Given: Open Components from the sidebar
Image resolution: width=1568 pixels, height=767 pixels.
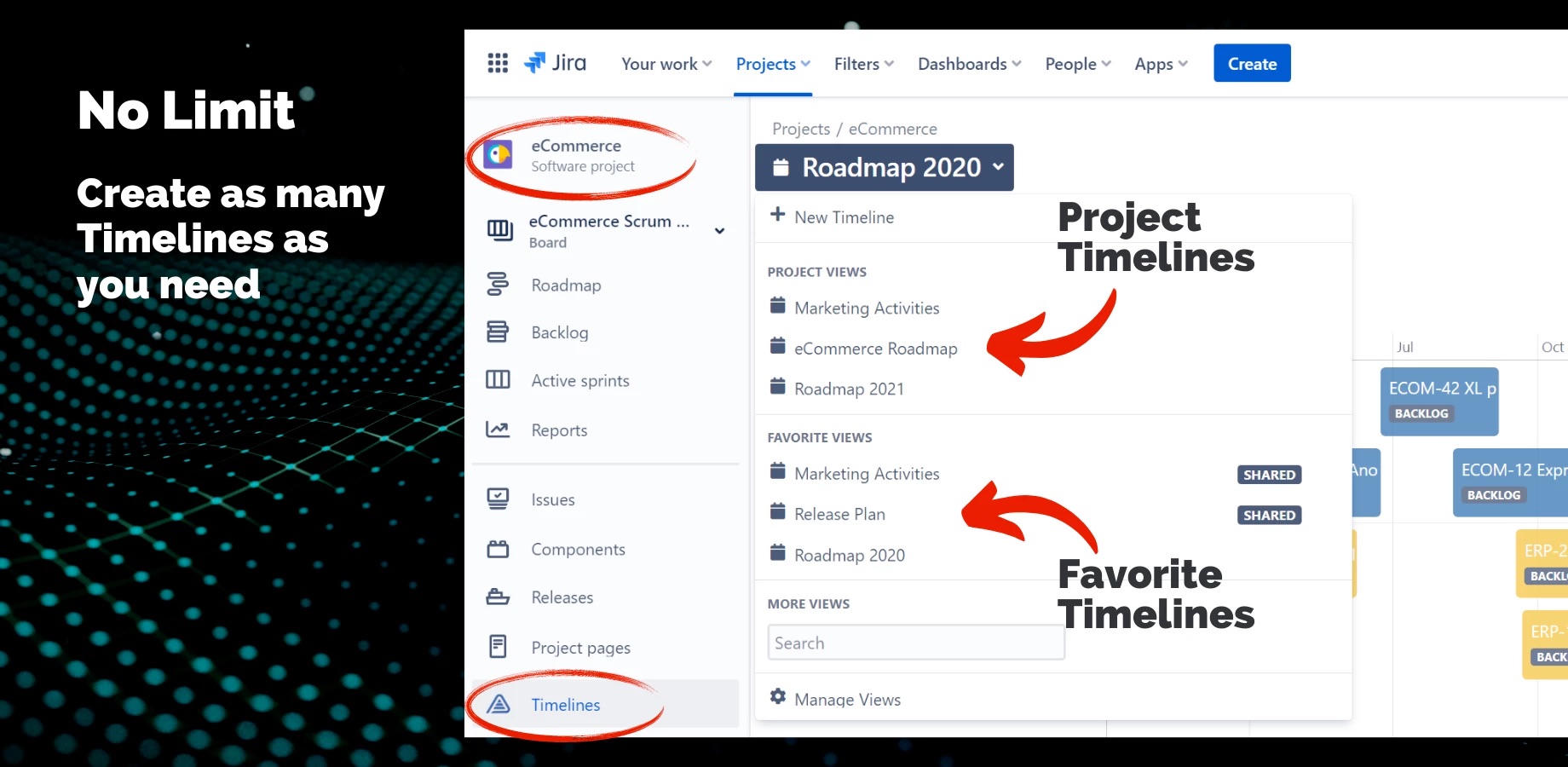Looking at the screenshot, I should [578, 550].
